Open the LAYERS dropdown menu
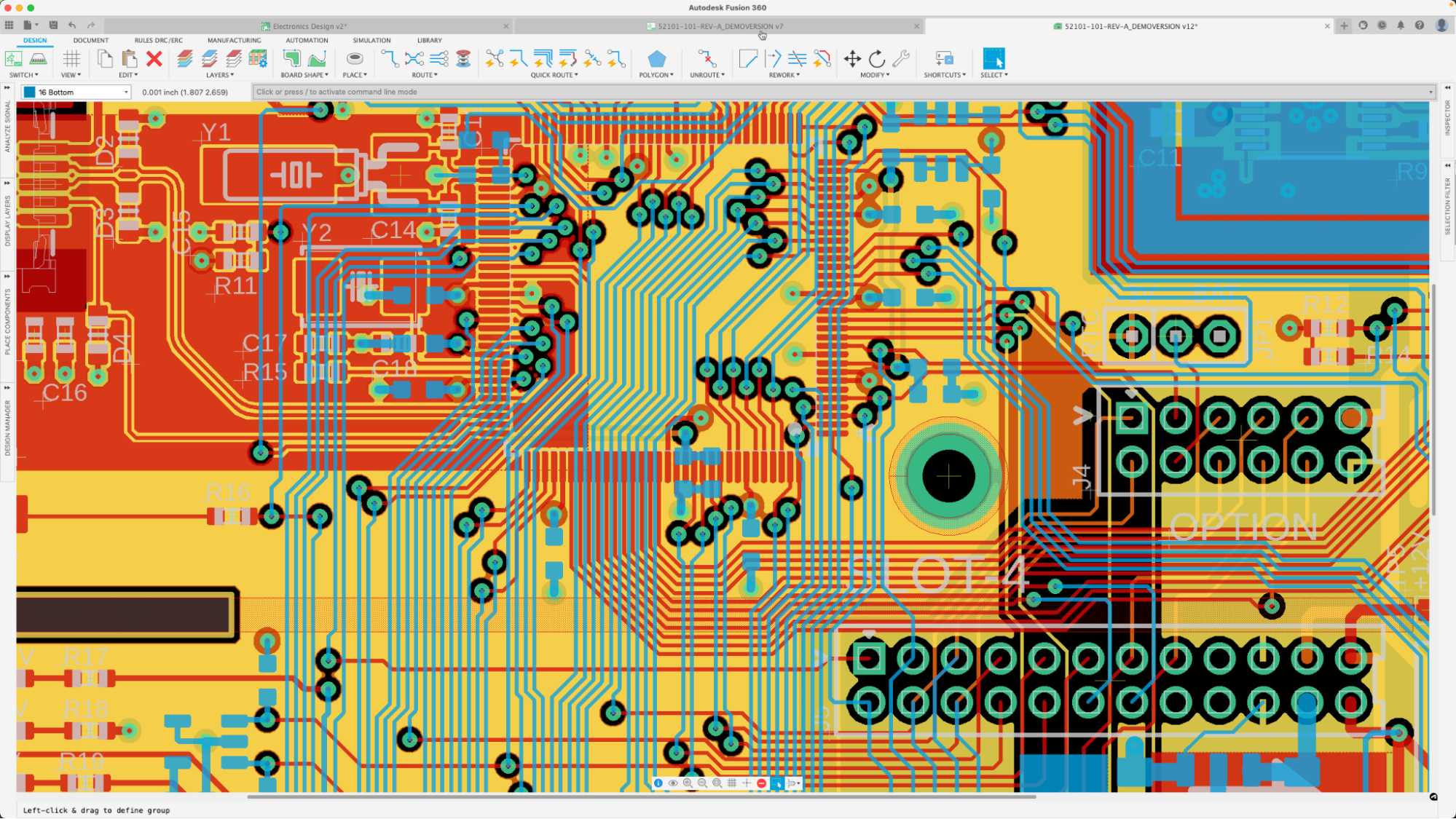 pos(220,75)
